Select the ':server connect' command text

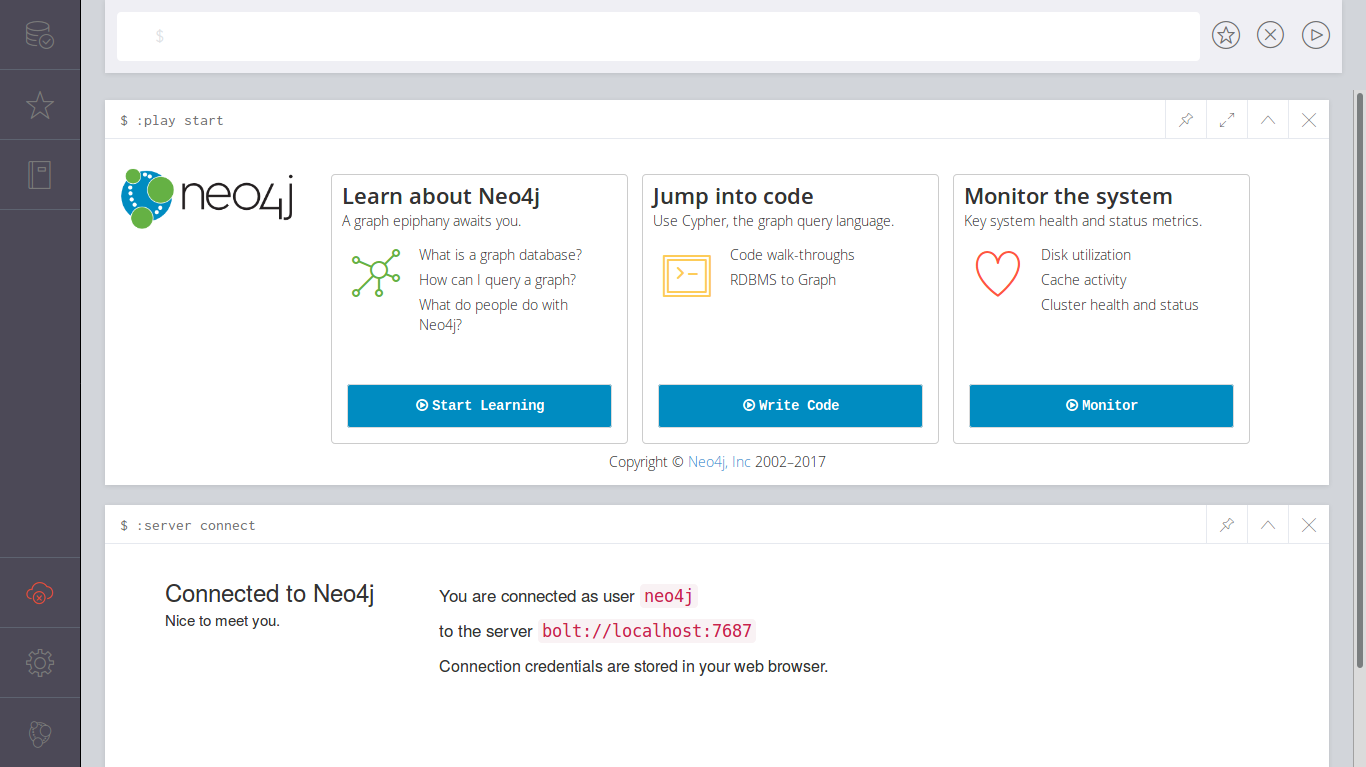point(196,525)
